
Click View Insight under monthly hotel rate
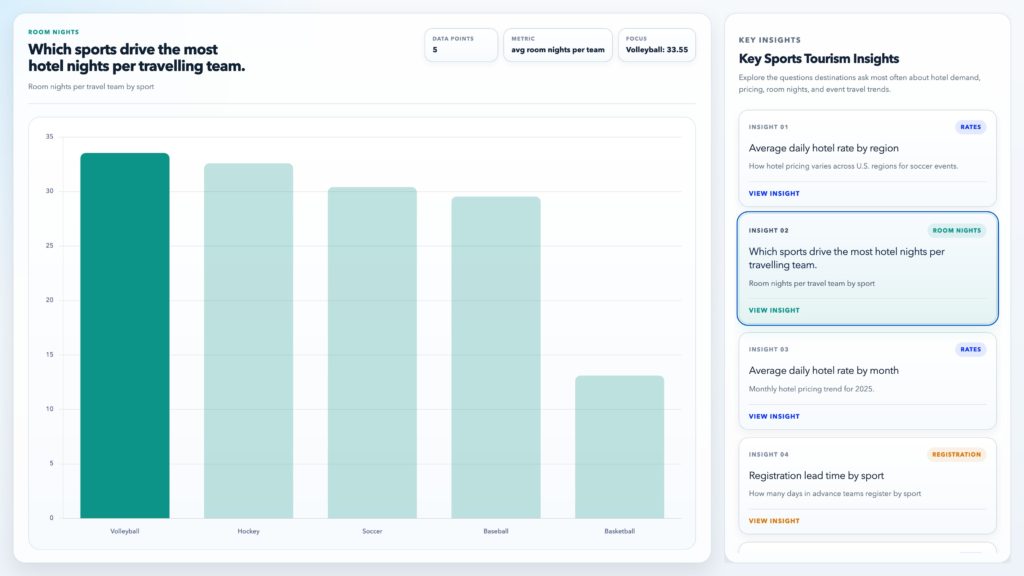pos(774,416)
